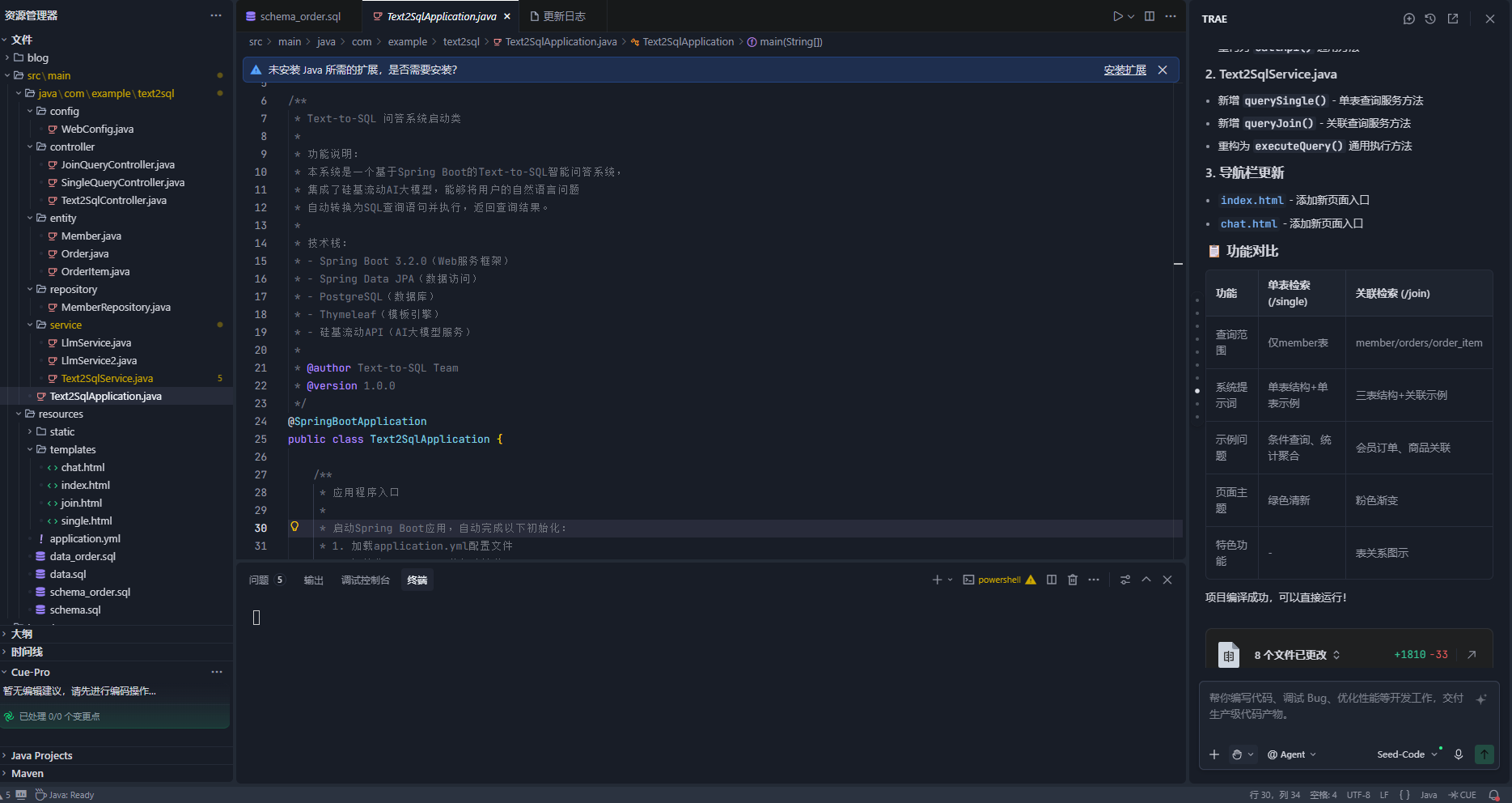Click lightbulb code action on line 30
The image size is (1512, 803).
point(294,527)
